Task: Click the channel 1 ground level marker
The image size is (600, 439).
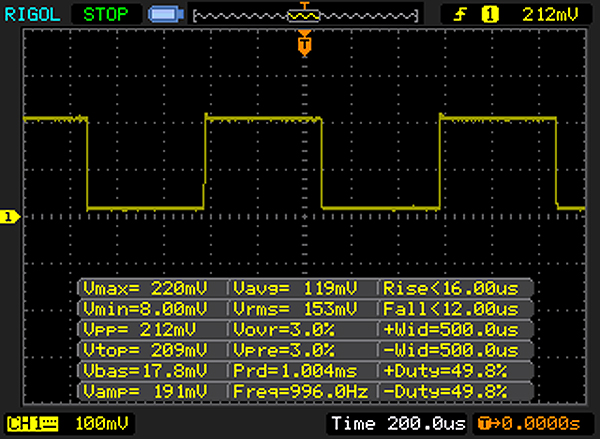Action: tap(9, 217)
